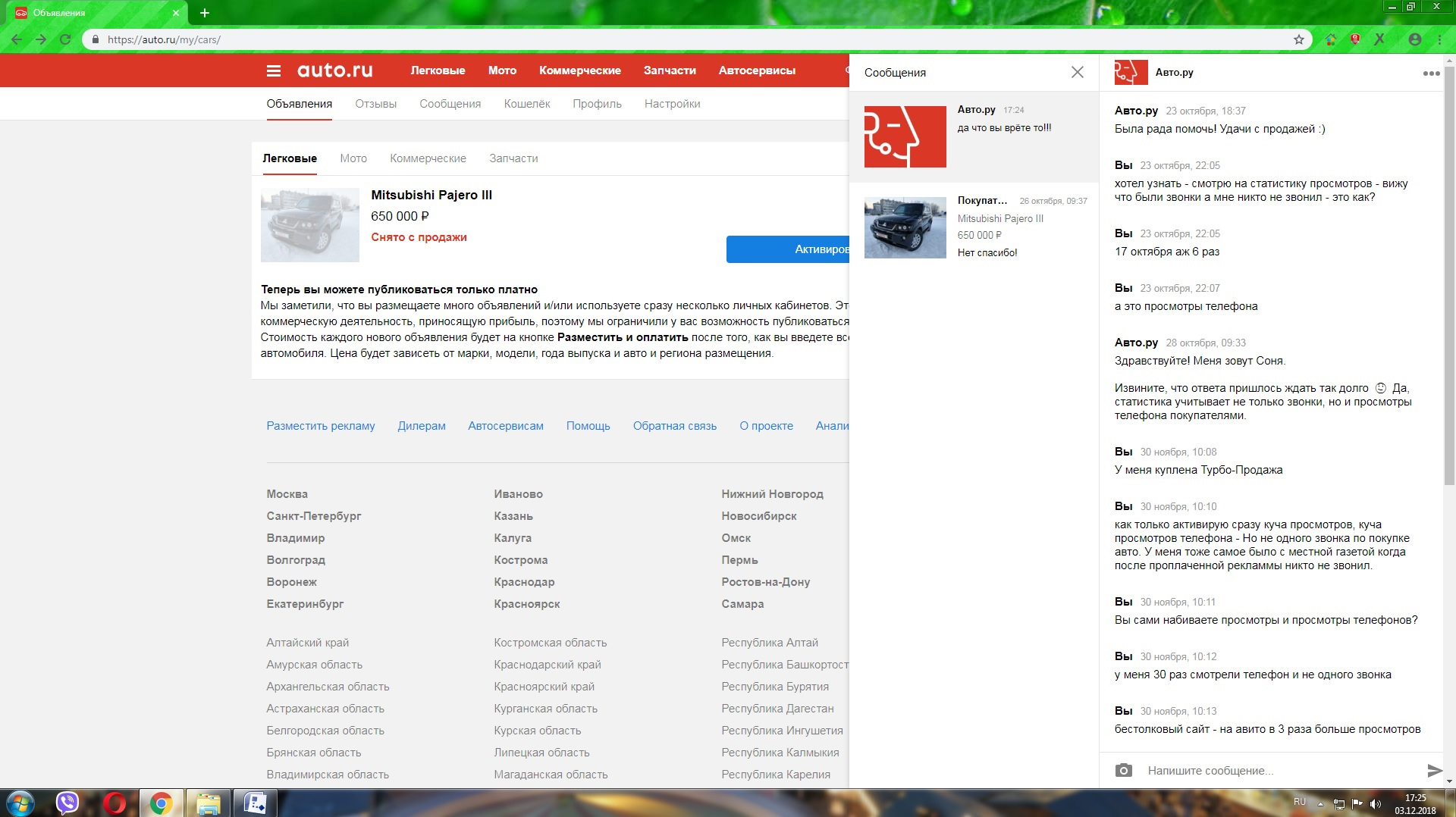Open the Дилерам footer link

(422, 426)
